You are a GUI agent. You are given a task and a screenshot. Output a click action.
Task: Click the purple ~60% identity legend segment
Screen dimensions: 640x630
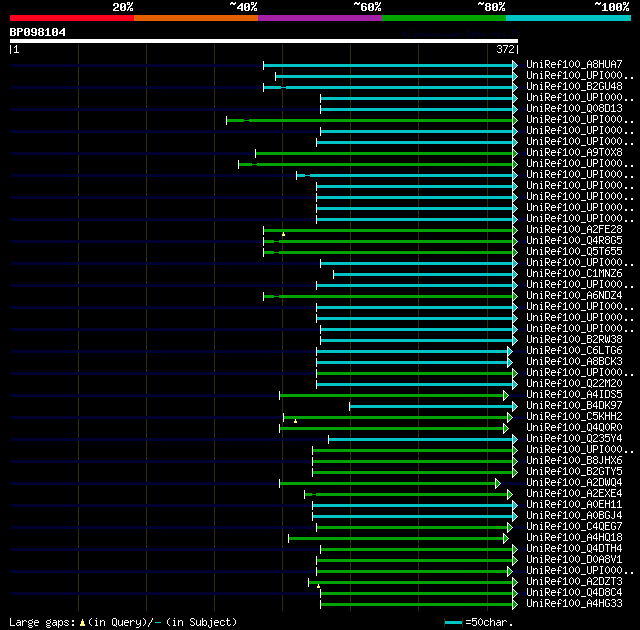(x=320, y=18)
